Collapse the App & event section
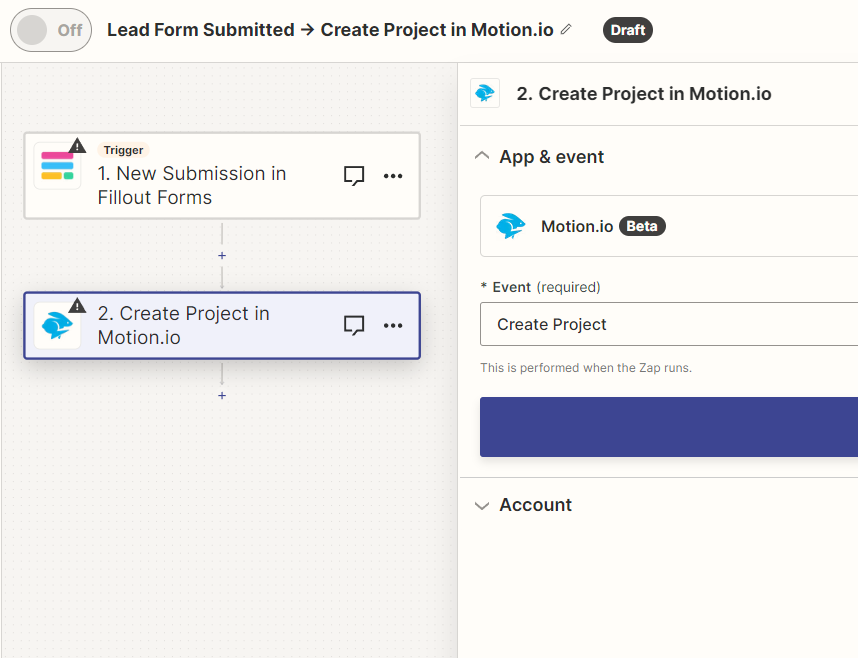 click(x=482, y=157)
